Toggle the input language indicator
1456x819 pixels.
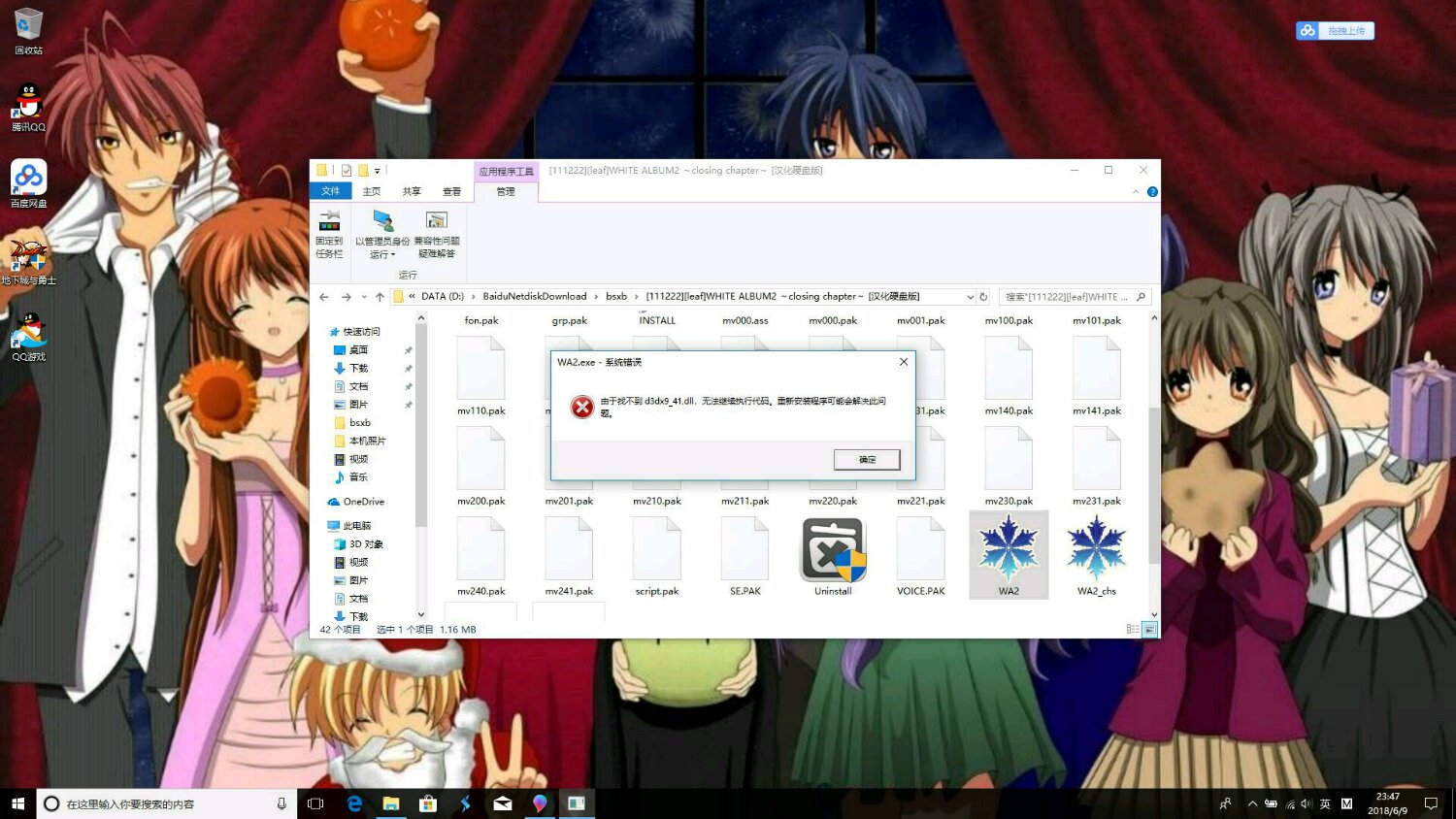(x=1325, y=803)
